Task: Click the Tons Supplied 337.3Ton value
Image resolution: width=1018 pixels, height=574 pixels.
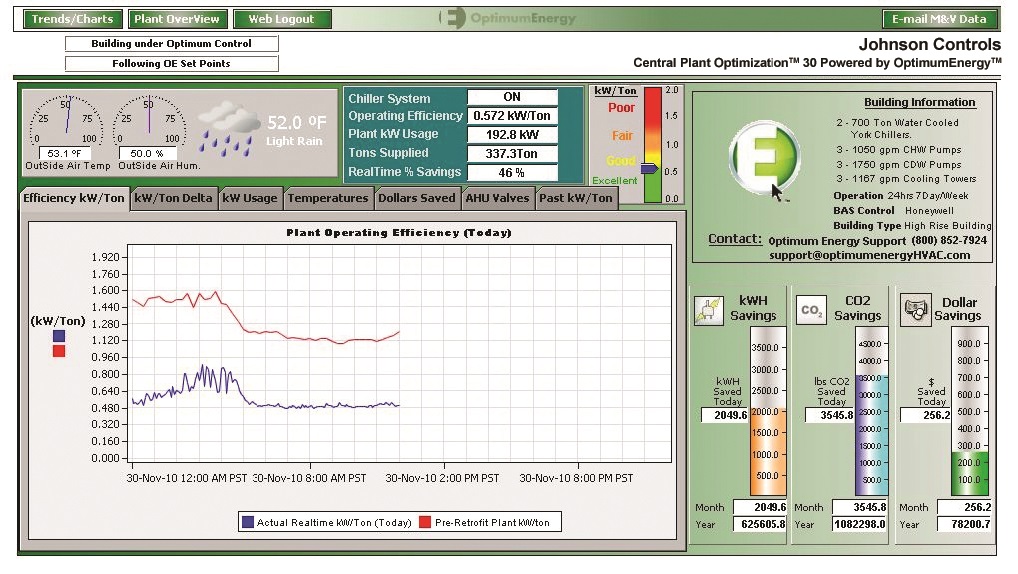Action: pyautogui.click(x=512, y=153)
